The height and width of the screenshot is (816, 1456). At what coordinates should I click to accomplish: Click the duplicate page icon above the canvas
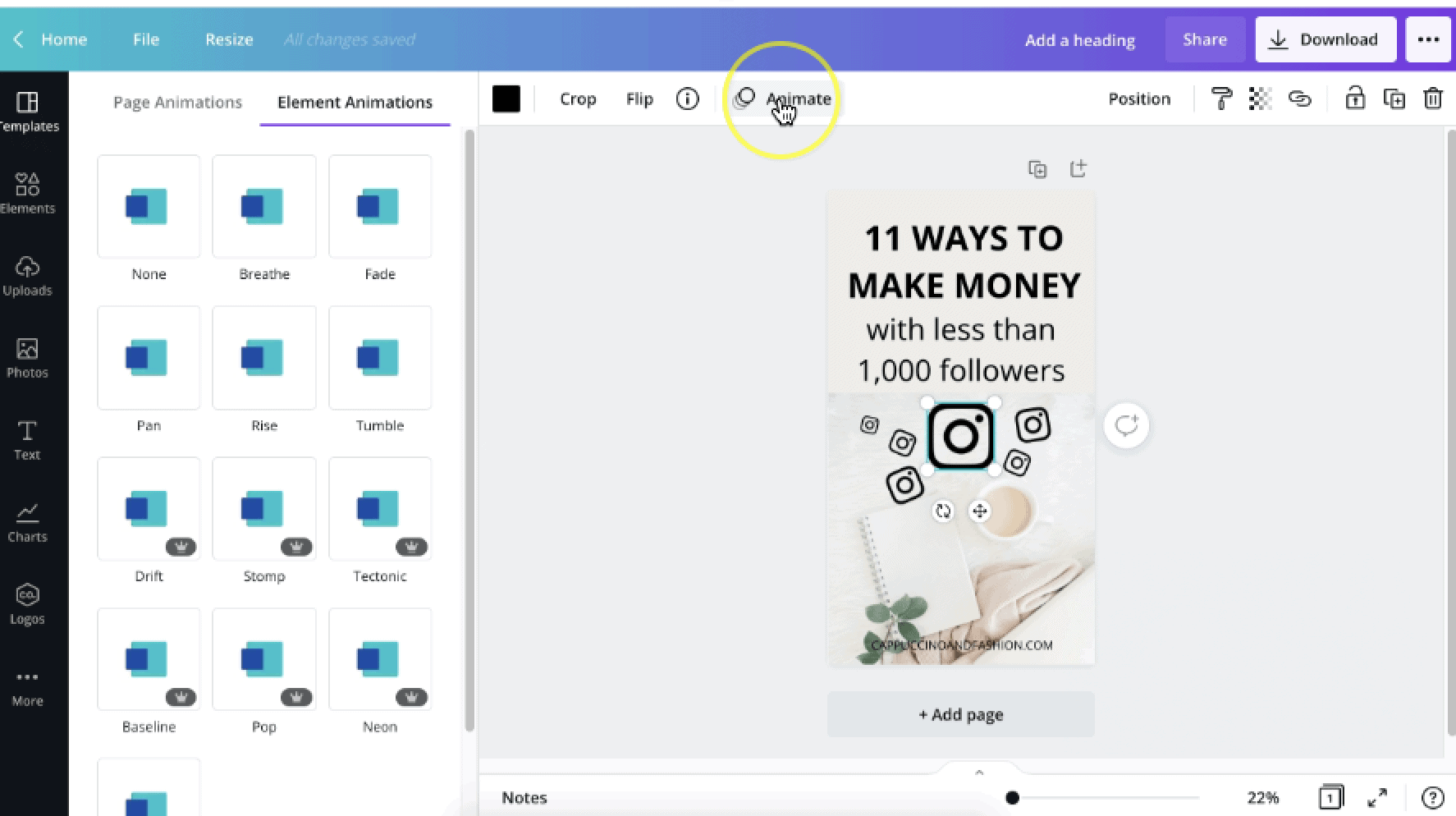[1037, 169]
